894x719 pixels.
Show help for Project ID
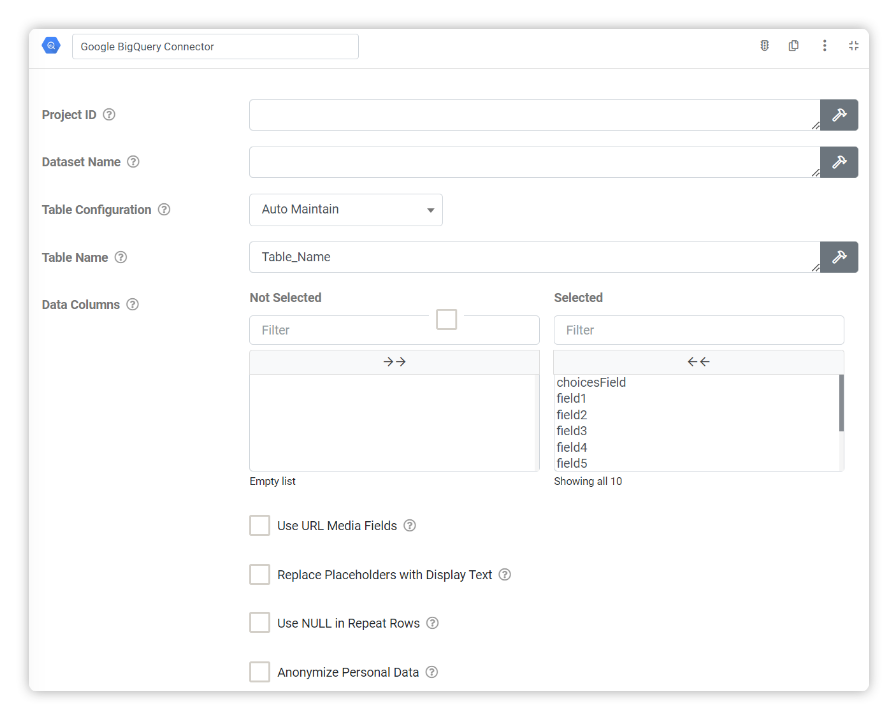click(109, 115)
